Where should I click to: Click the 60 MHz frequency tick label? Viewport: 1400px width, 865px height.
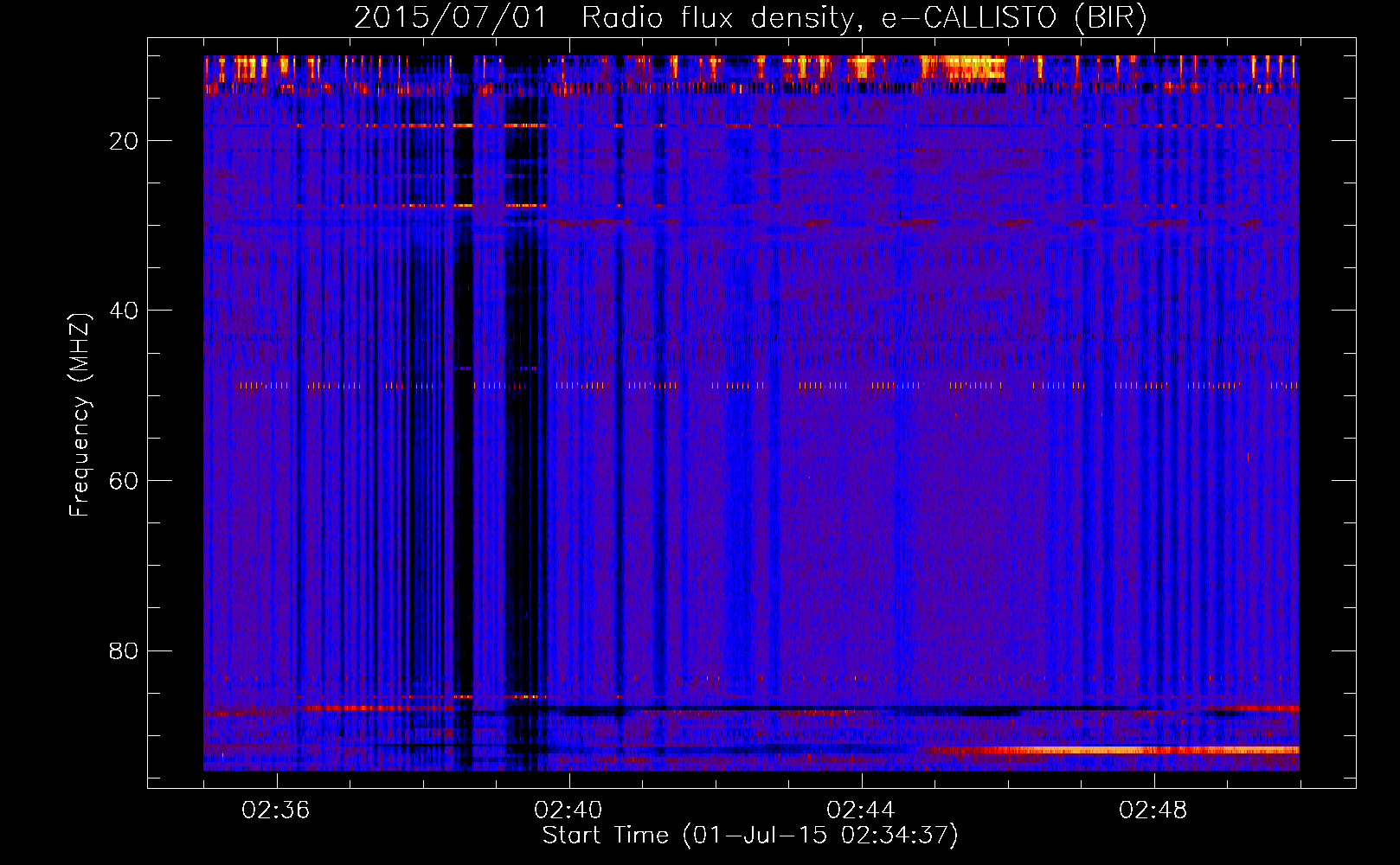pos(124,481)
